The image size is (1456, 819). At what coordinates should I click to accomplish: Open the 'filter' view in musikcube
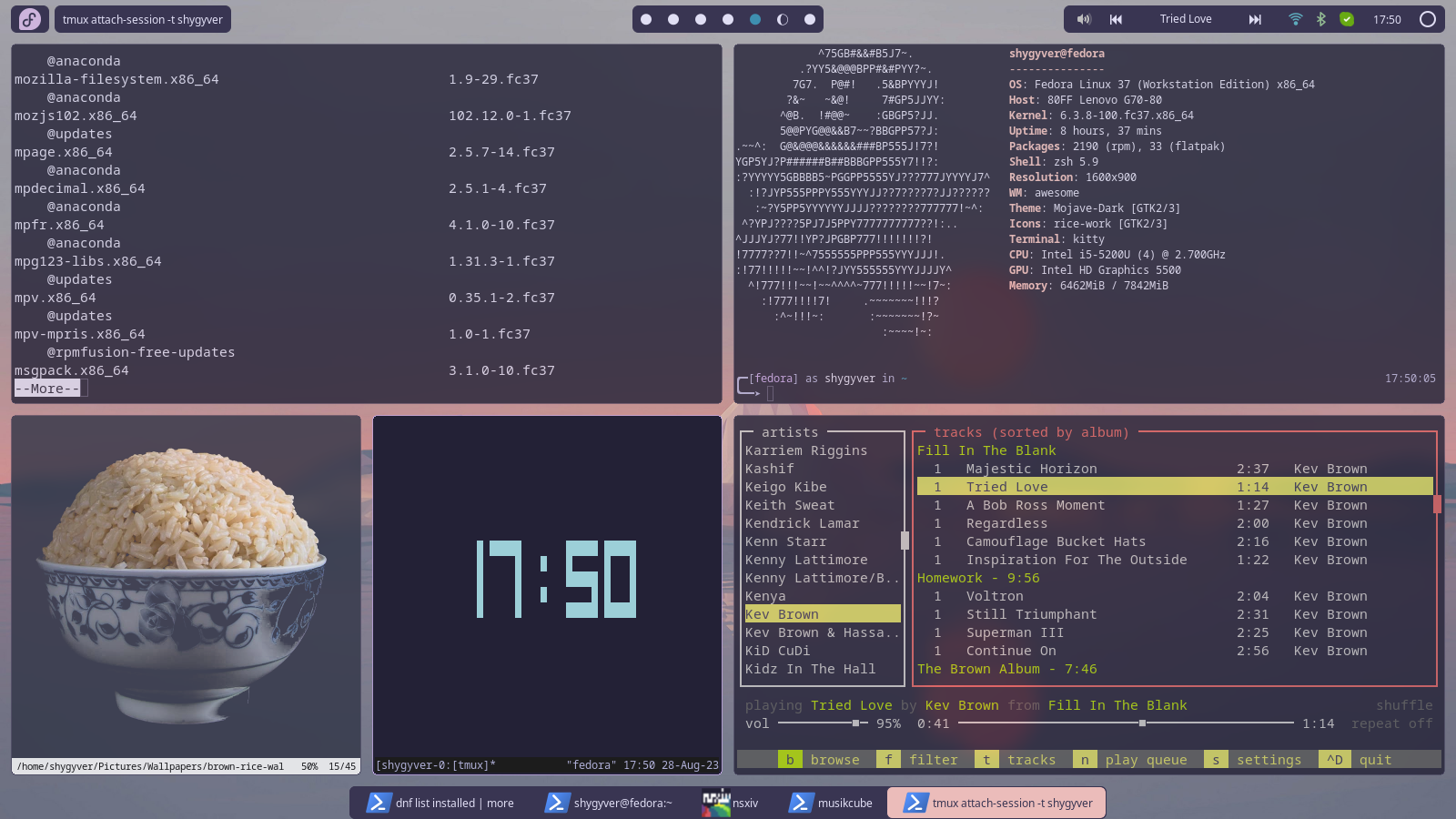[x=918, y=760]
